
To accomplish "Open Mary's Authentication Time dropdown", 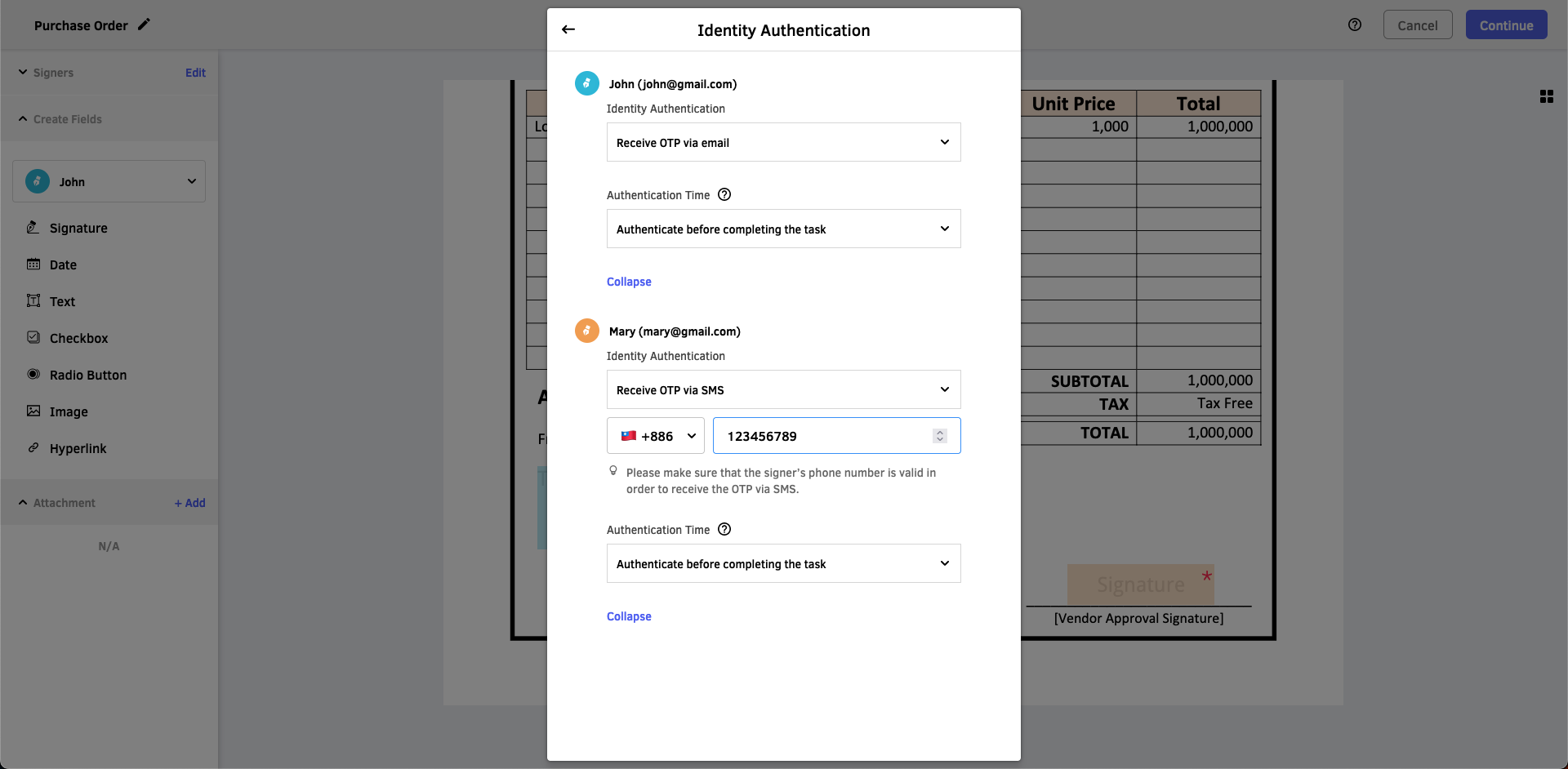I will [783, 563].
